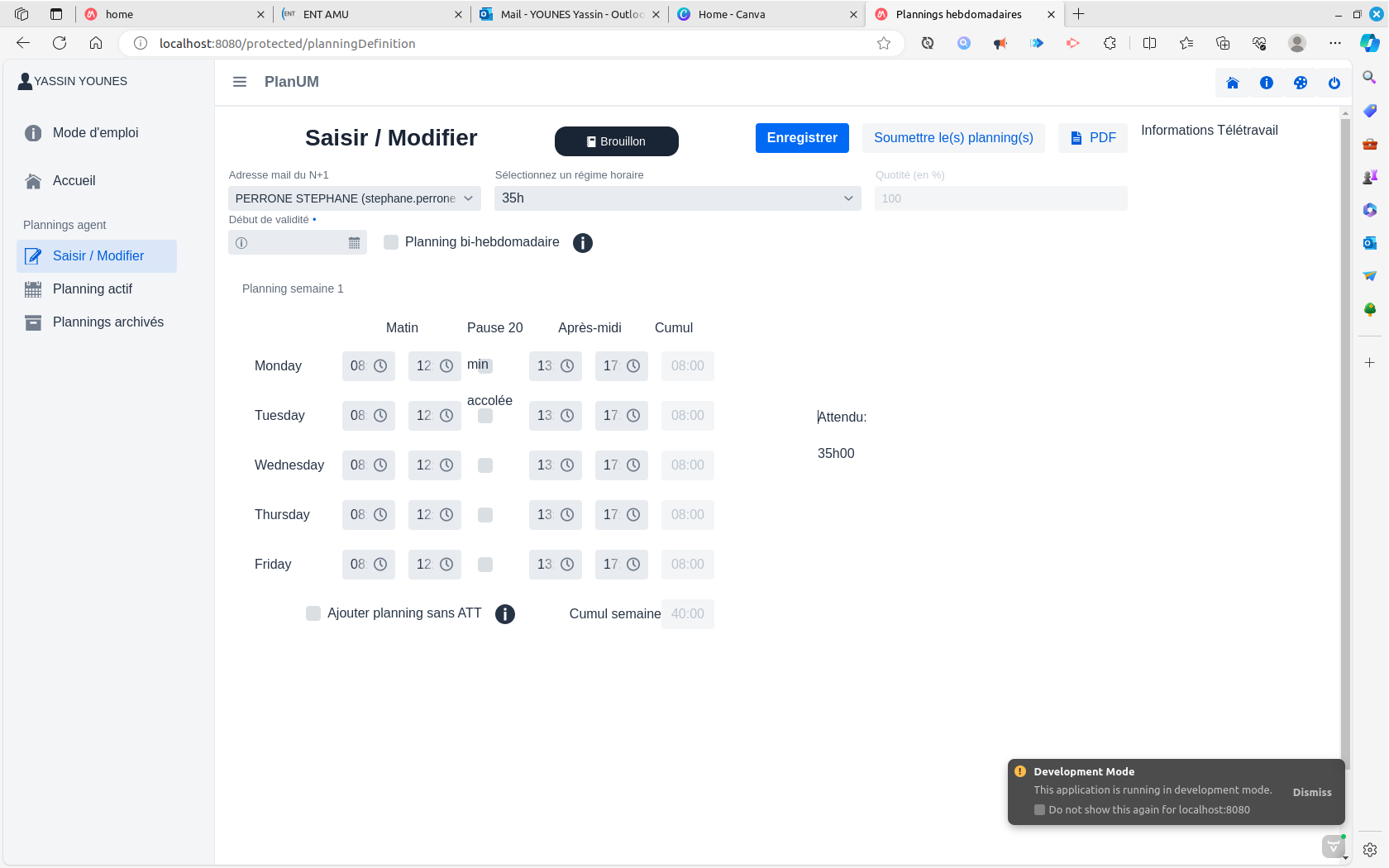
Task: Toggle Friday pause accolée checkbox
Action: pos(485,565)
